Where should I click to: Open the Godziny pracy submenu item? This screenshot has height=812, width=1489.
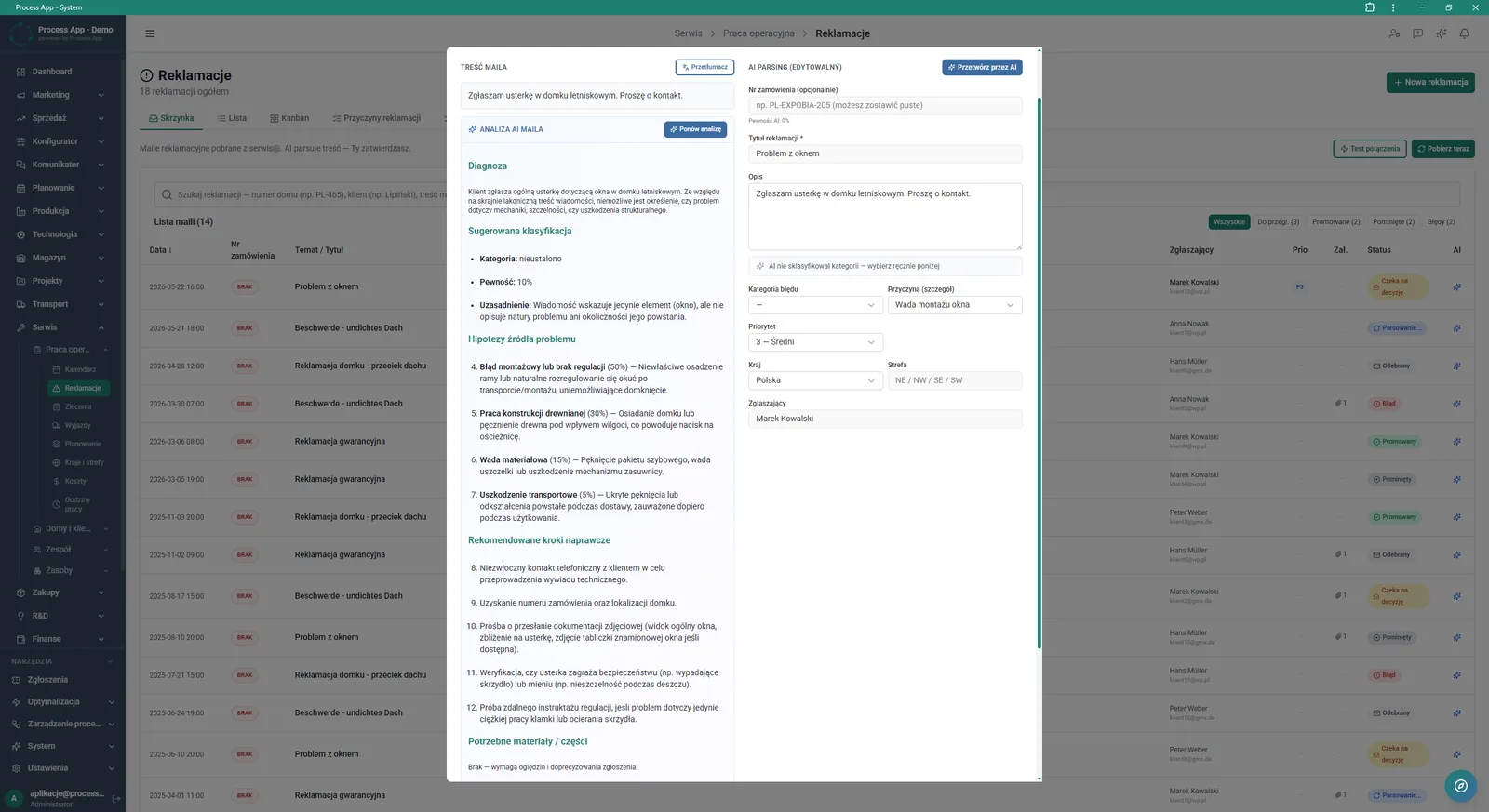[x=77, y=504]
